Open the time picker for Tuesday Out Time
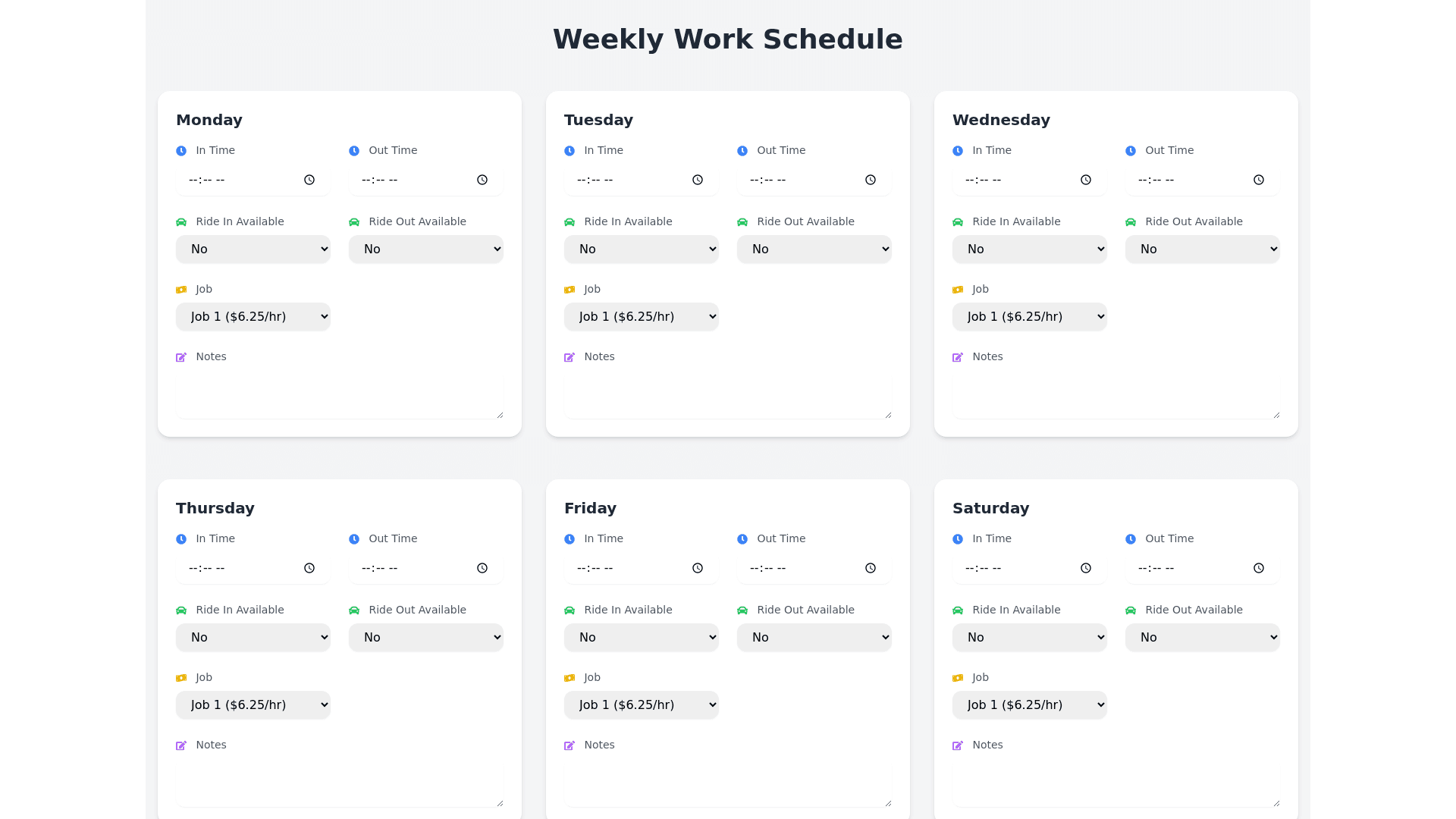This screenshot has height=819, width=1456. tap(871, 180)
